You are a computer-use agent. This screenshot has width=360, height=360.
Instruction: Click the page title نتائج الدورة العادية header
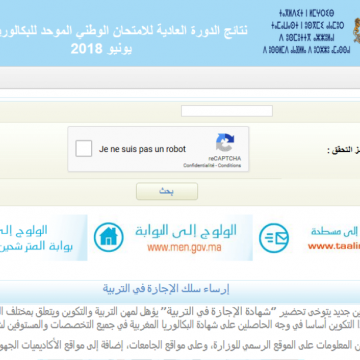point(124,30)
